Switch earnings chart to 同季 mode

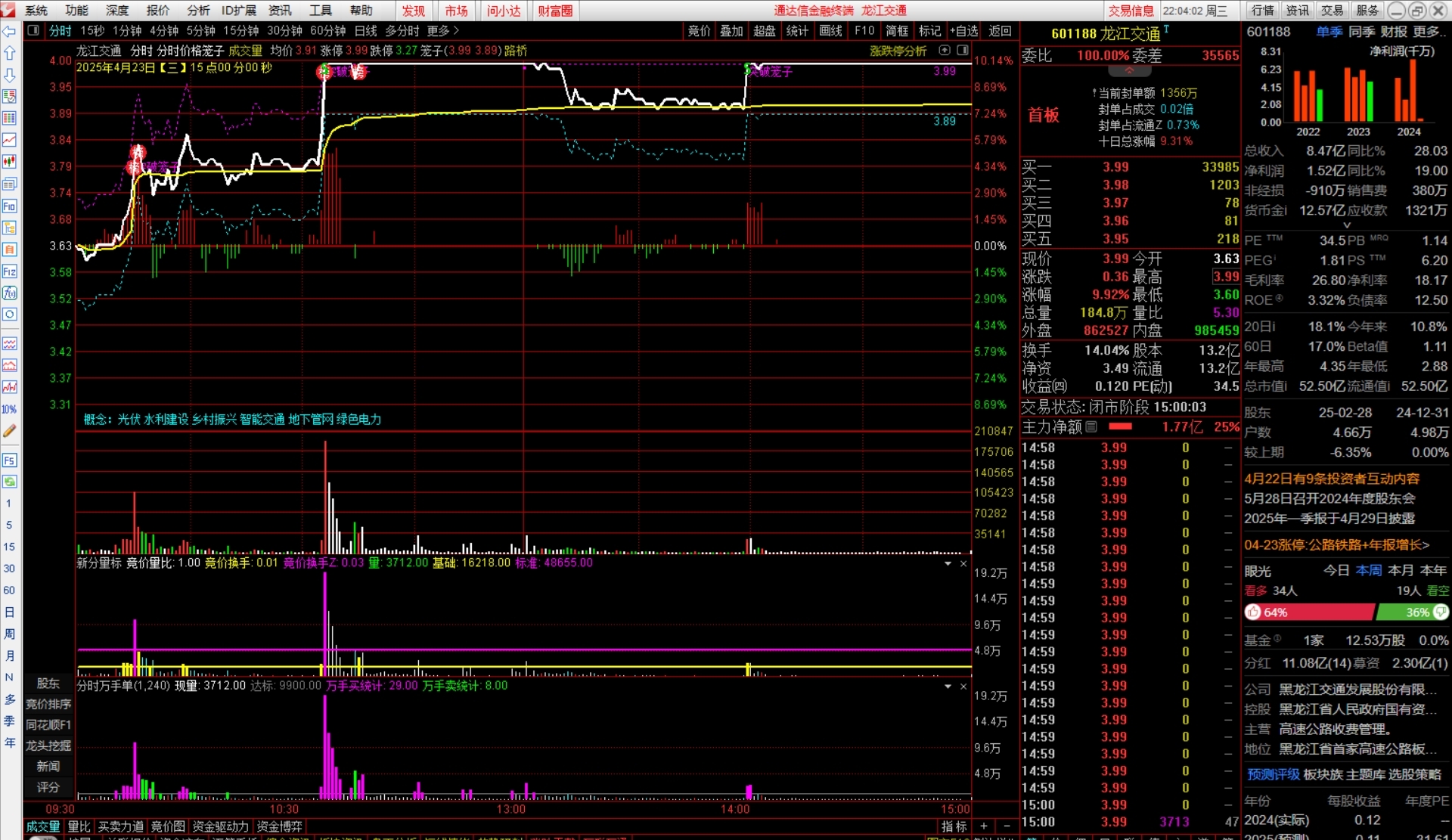[x=1361, y=32]
